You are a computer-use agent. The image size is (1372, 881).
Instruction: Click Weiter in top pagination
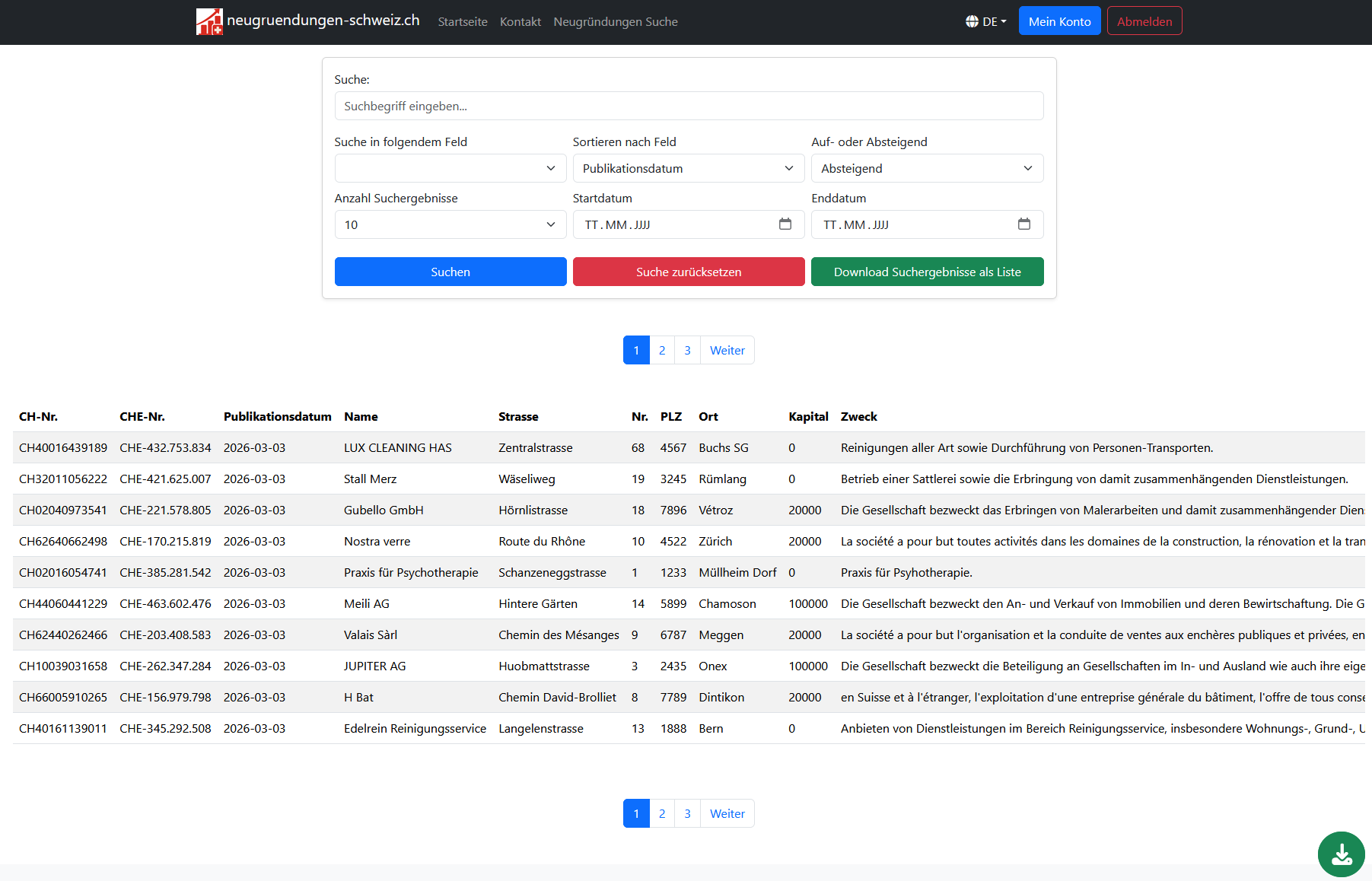[727, 350]
